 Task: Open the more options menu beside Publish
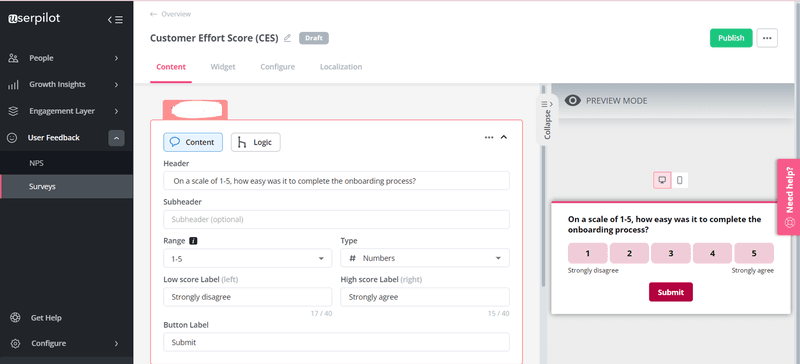tap(767, 38)
